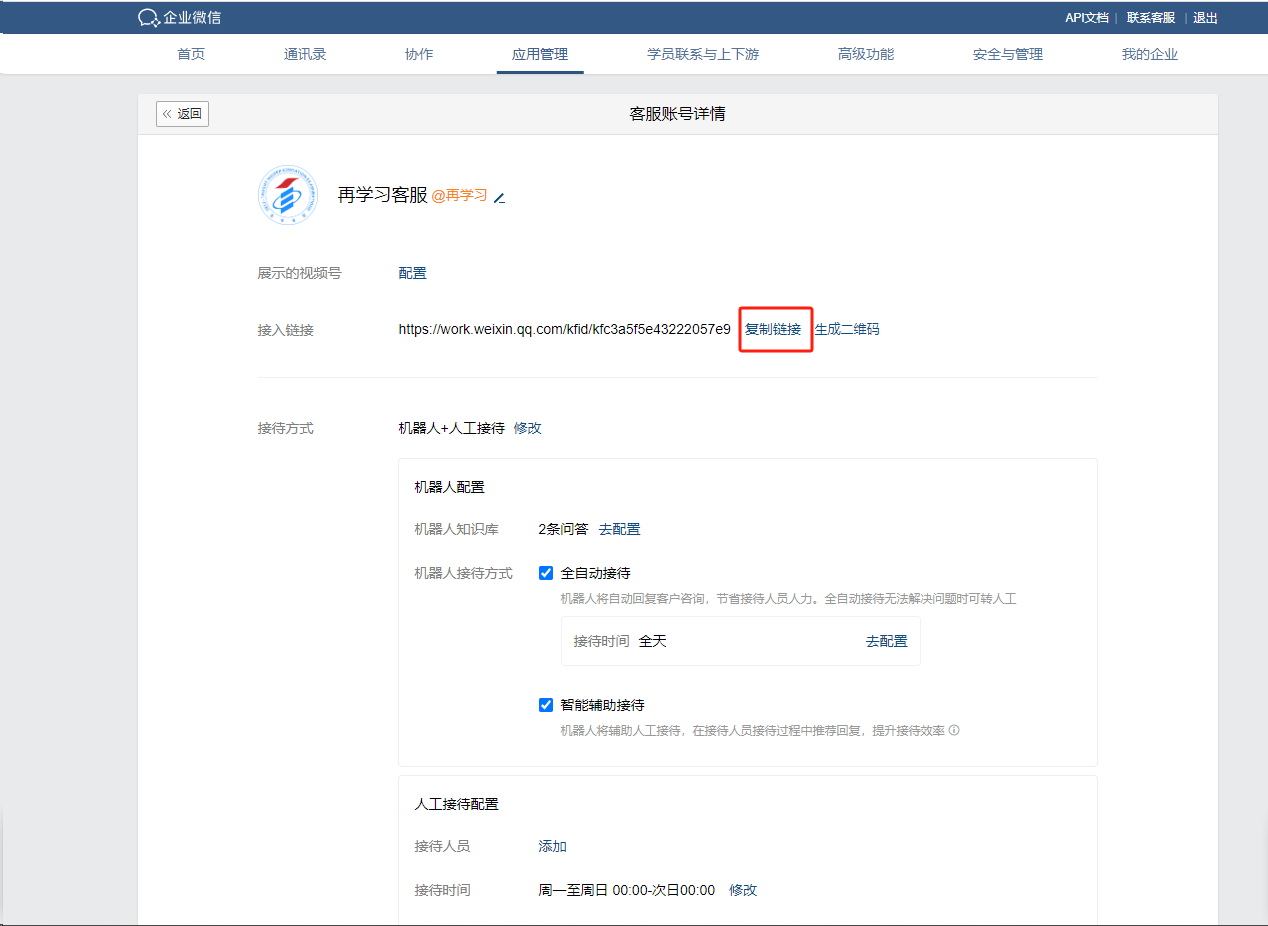1268x926 pixels.
Task: Click 去配置 in the 接待时间 全天 box
Action: 887,641
